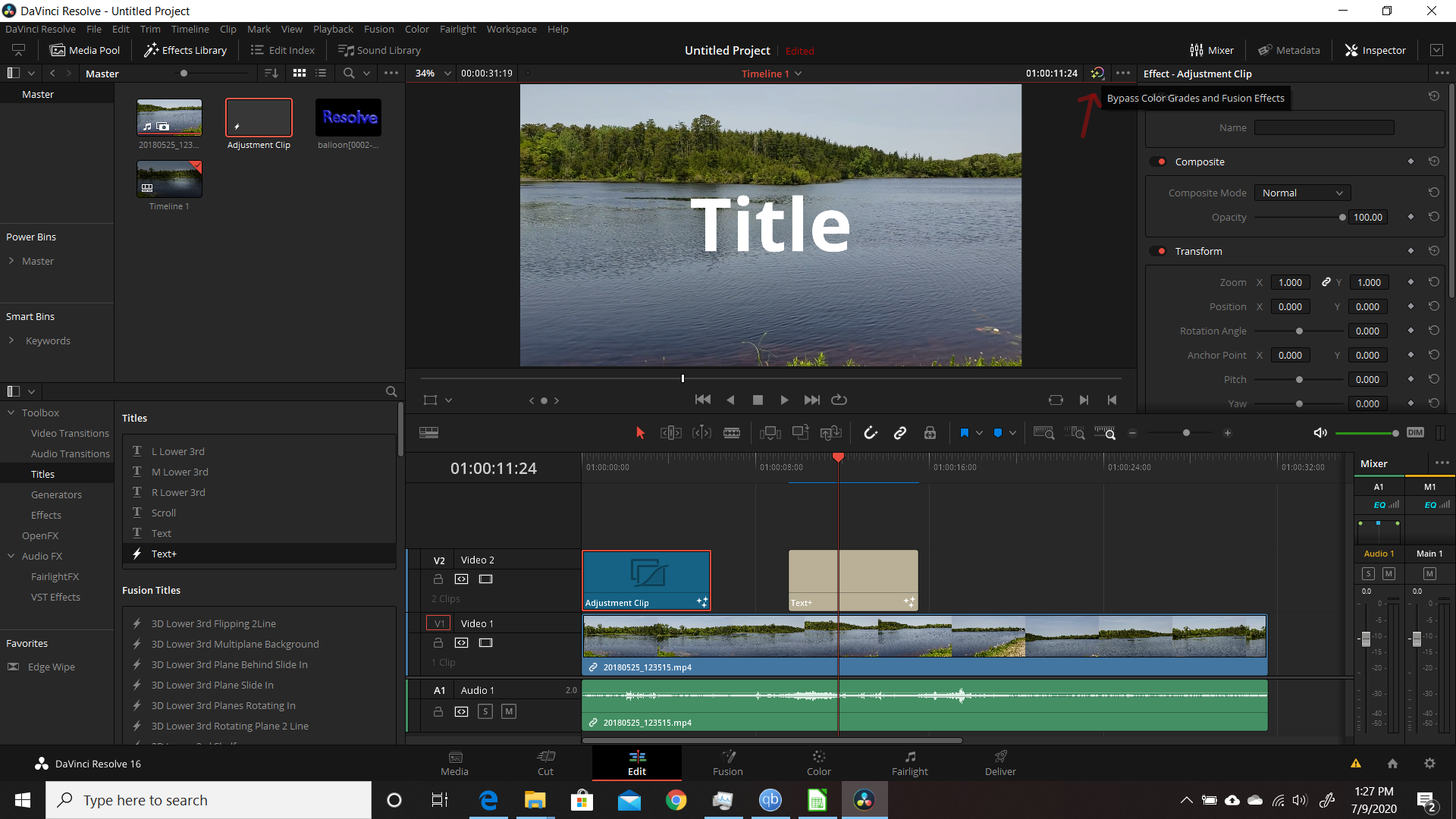Expand the Keywords smart bin

[11, 340]
